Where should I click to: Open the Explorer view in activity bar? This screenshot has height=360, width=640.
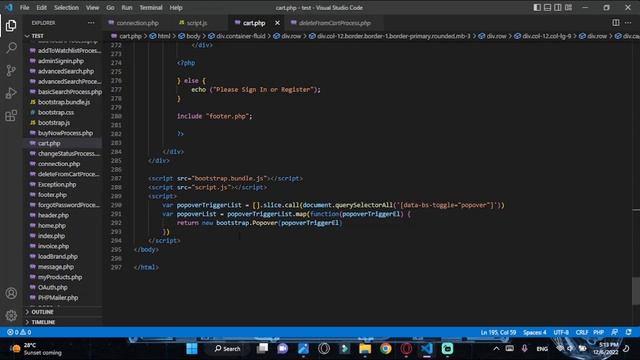pyautogui.click(x=11, y=26)
